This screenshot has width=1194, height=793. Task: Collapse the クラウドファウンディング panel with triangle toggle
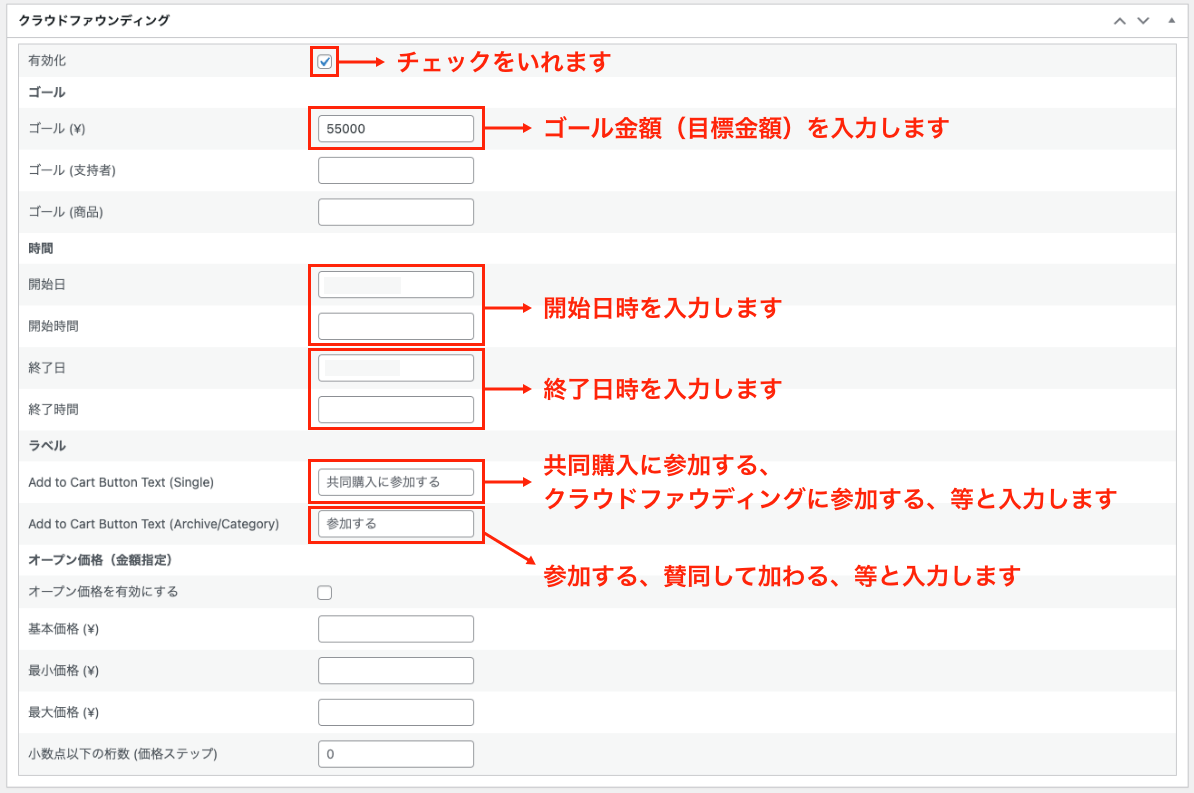pyautogui.click(x=1171, y=20)
